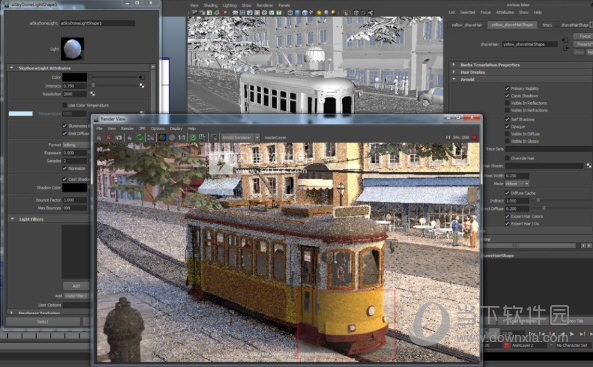Click the black Color swatch in skydome attributes
The width and height of the screenshot is (593, 367).
(75, 77)
